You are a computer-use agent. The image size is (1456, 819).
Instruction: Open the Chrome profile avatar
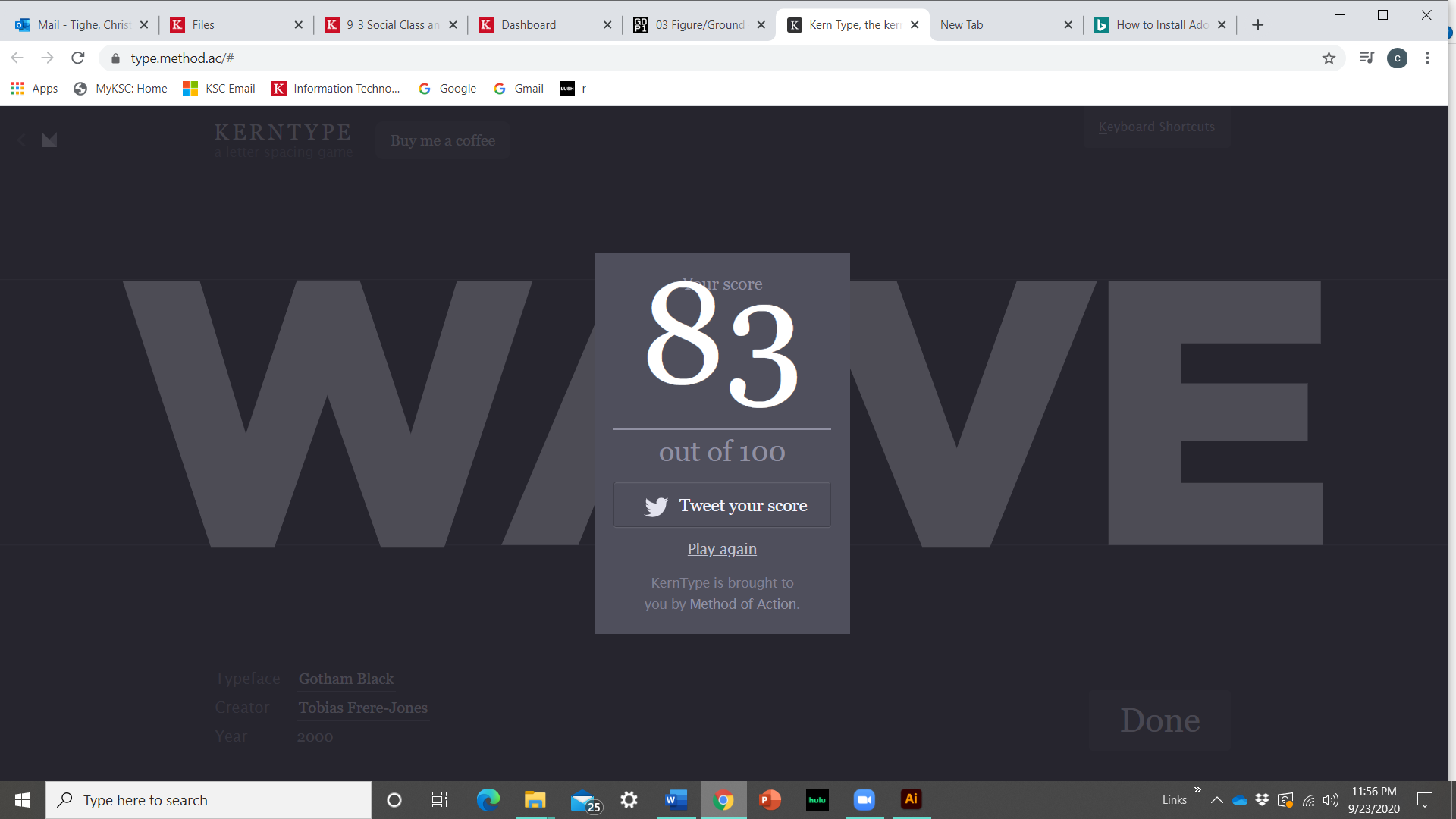click(1397, 58)
